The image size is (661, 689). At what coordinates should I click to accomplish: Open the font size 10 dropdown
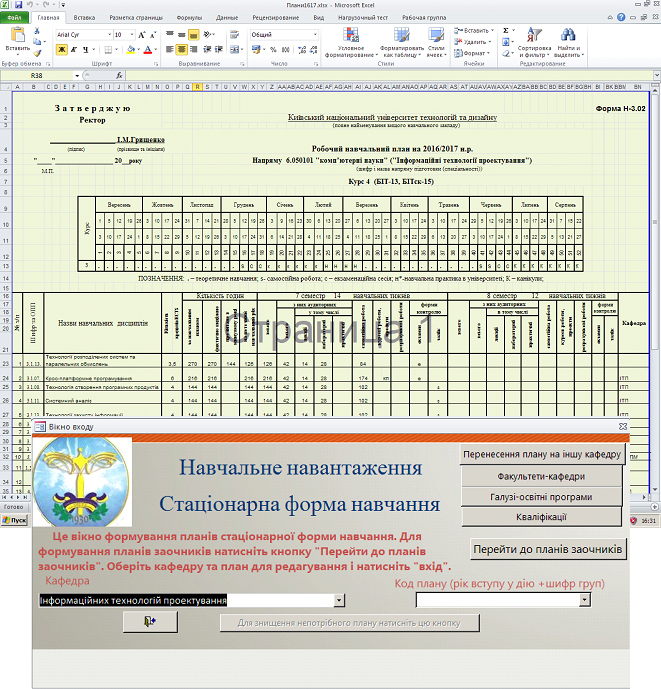pos(132,35)
